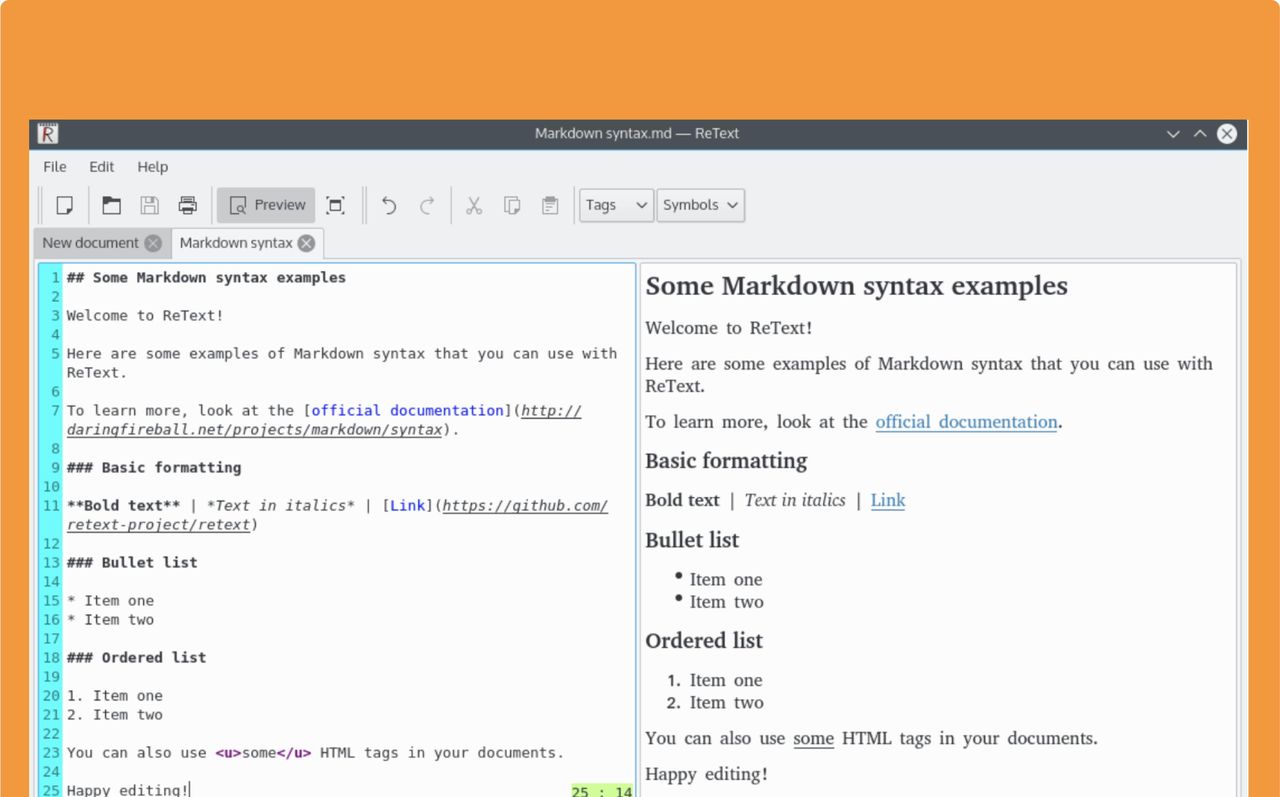This screenshot has height=797, width=1280.
Task: Click the Save document floppy icon
Action: click(150, 205)
